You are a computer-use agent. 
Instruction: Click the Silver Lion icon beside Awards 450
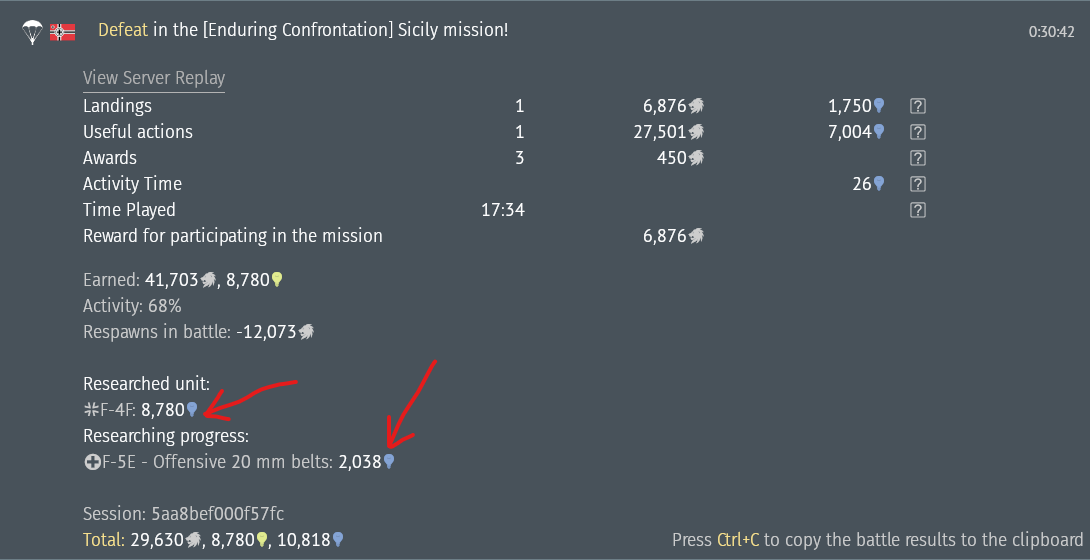(x=696, y=158)
